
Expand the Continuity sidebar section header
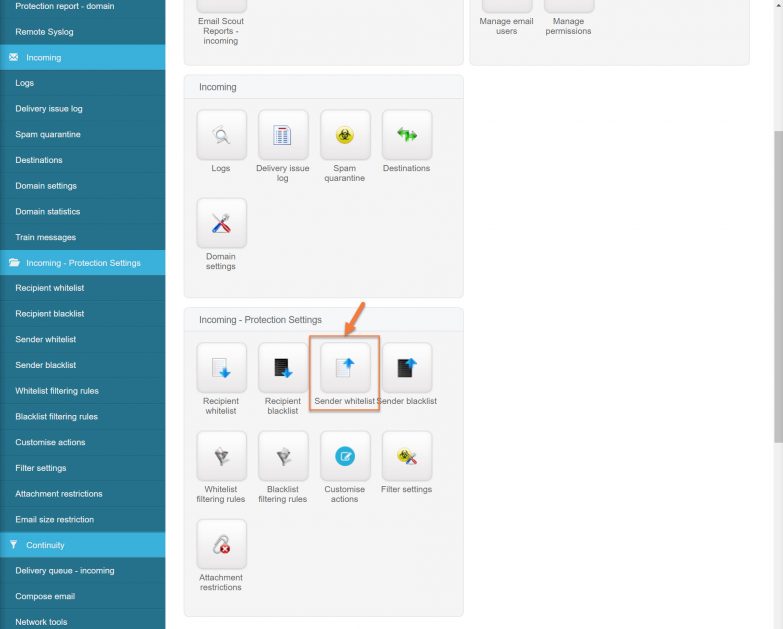tap(82, 545)
